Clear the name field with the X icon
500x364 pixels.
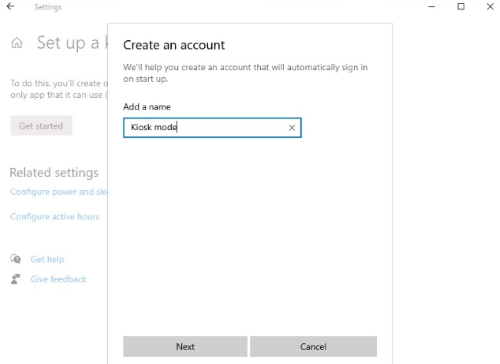click(x=292, y=128)
